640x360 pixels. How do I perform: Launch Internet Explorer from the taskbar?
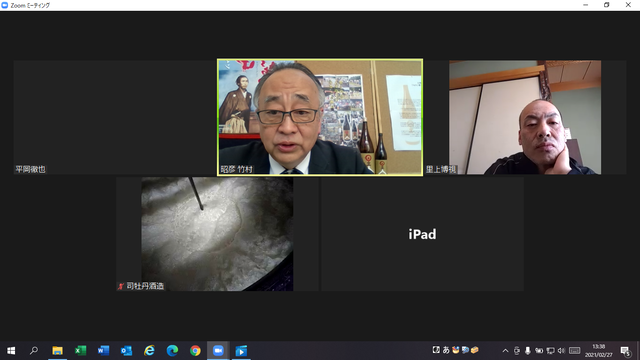tap(149, 351)
